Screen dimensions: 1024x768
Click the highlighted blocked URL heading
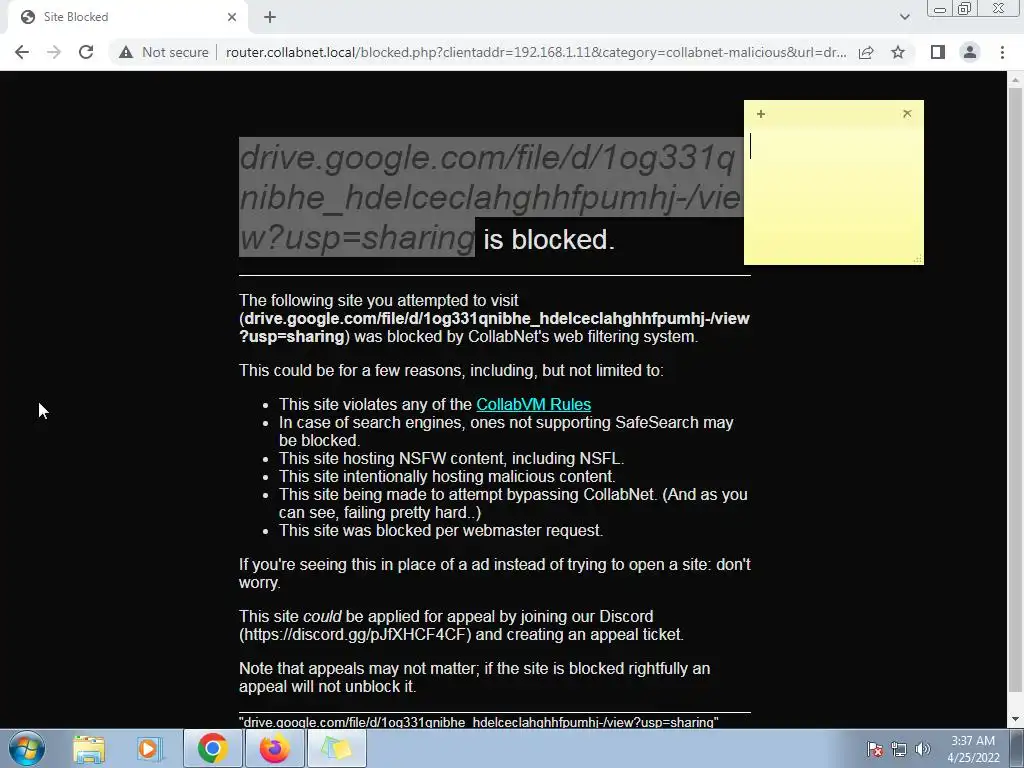(491, 197)
